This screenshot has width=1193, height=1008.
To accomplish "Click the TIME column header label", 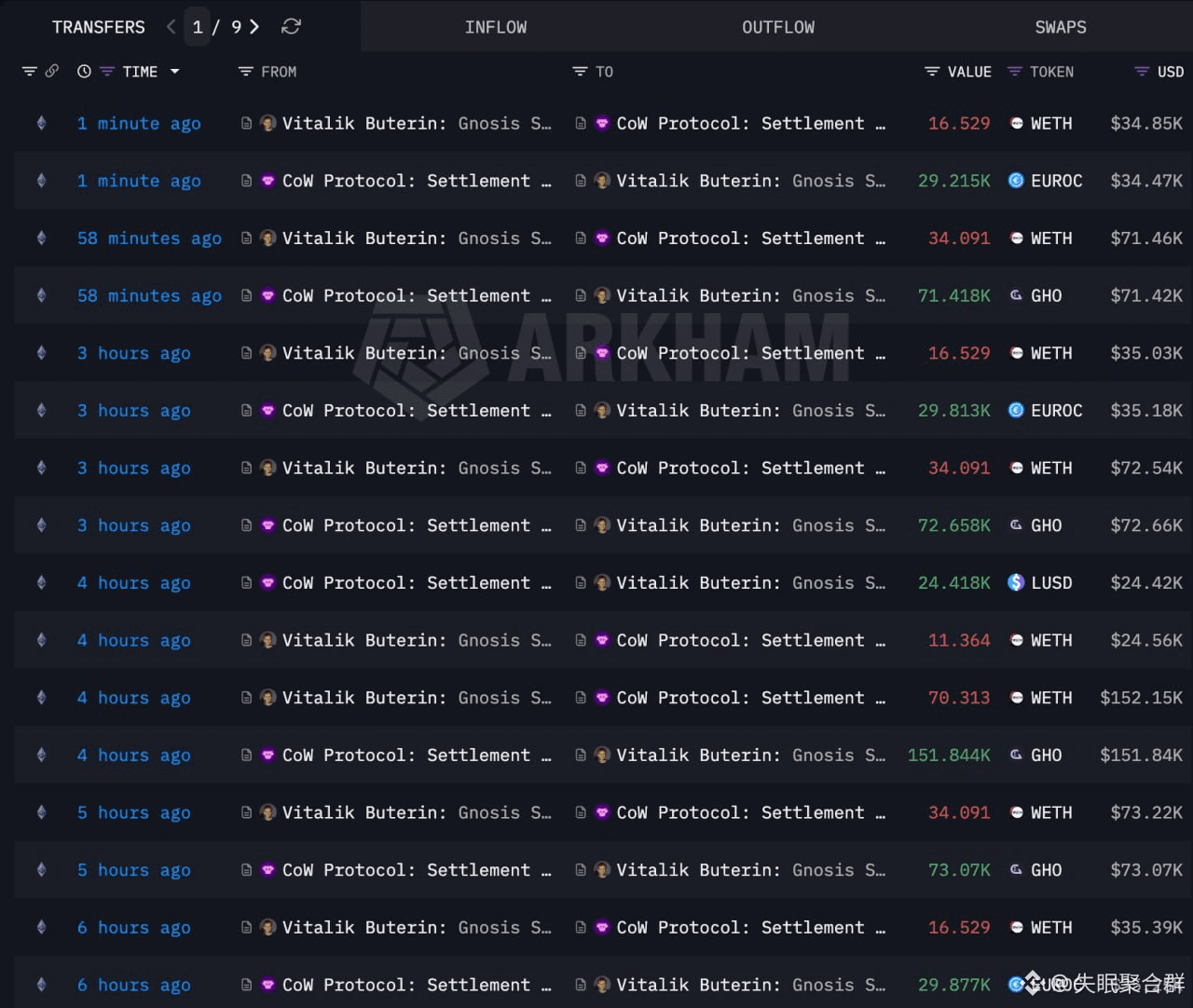I will click(140, 72).
